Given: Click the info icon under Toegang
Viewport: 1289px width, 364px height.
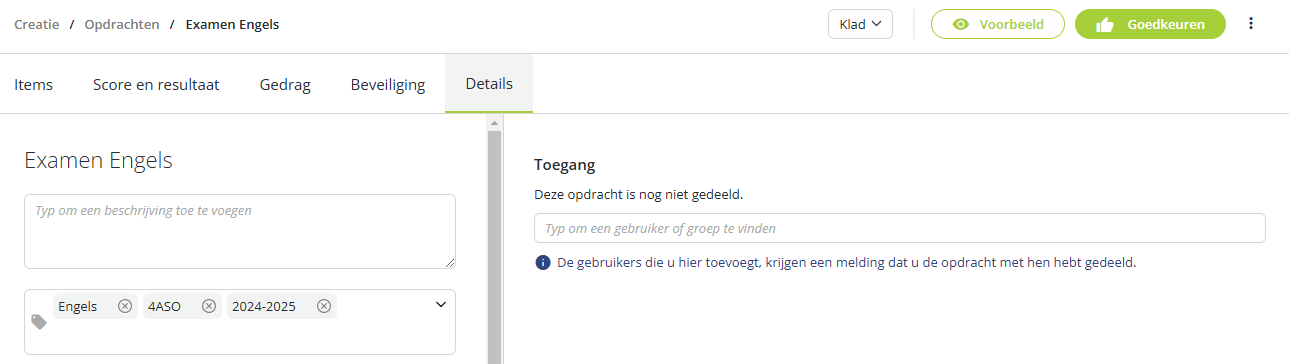Looking at the screenshot, I should [x=543, y=263].
